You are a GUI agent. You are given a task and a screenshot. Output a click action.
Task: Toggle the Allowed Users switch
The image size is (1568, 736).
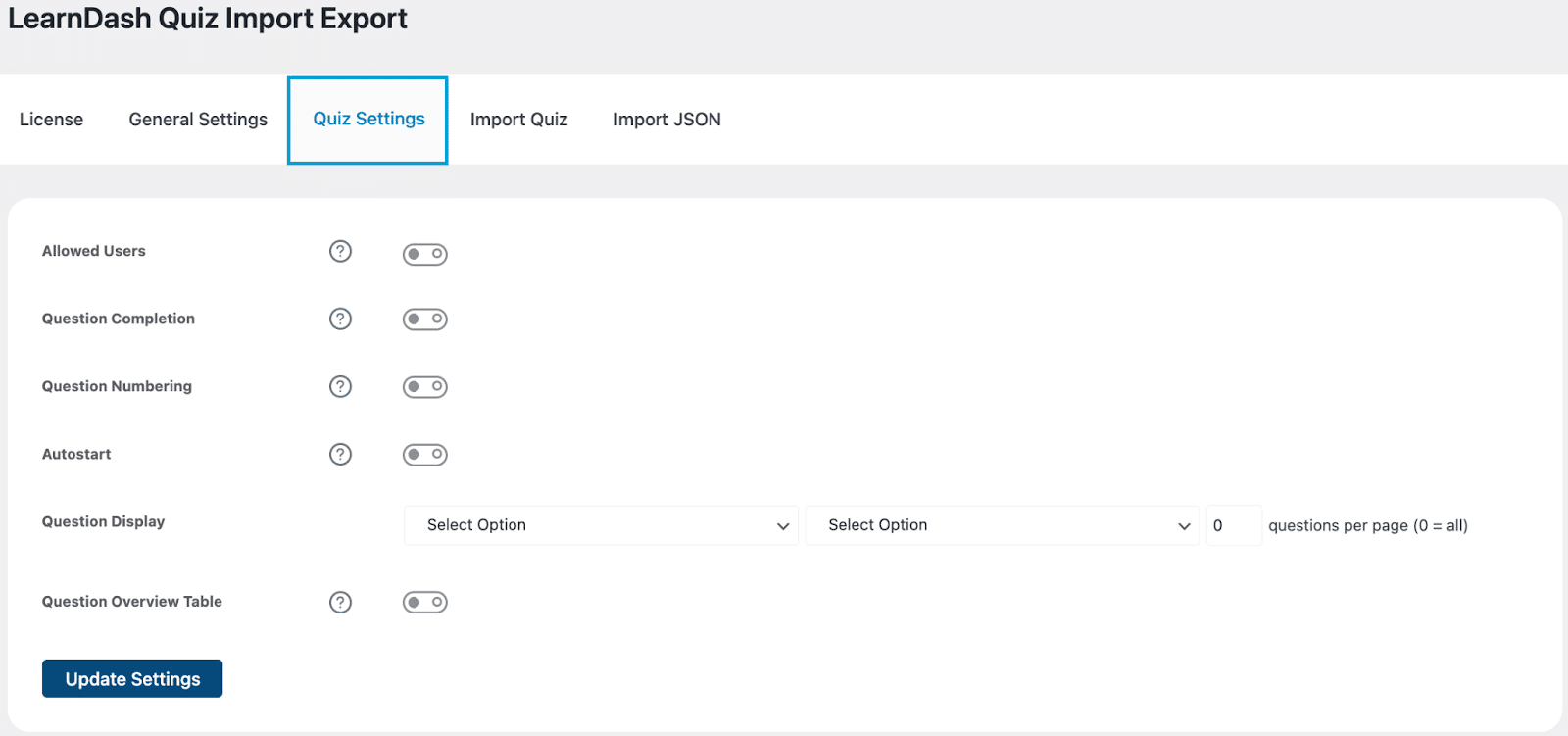(x=425, y=254)
